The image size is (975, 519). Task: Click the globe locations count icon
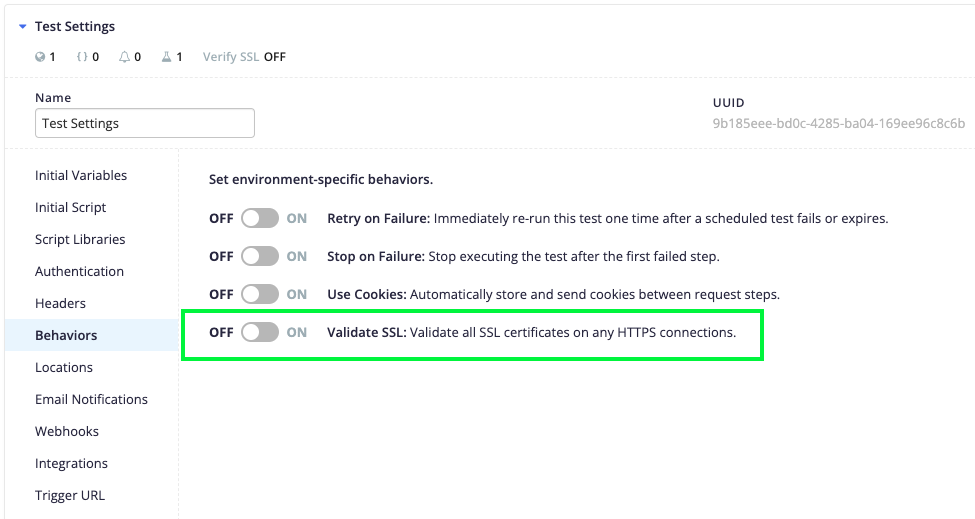tap(40, 57)
